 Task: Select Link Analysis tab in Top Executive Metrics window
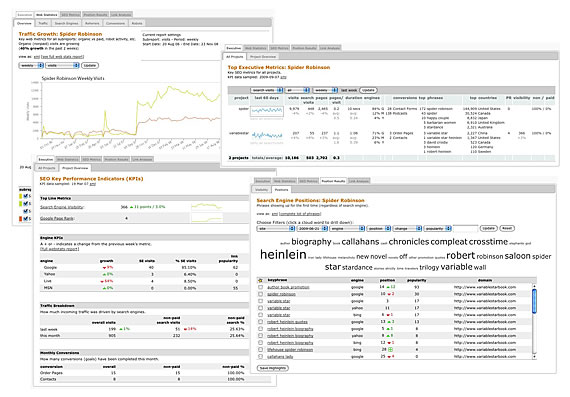pyautogui.click(x=330, y=48)
